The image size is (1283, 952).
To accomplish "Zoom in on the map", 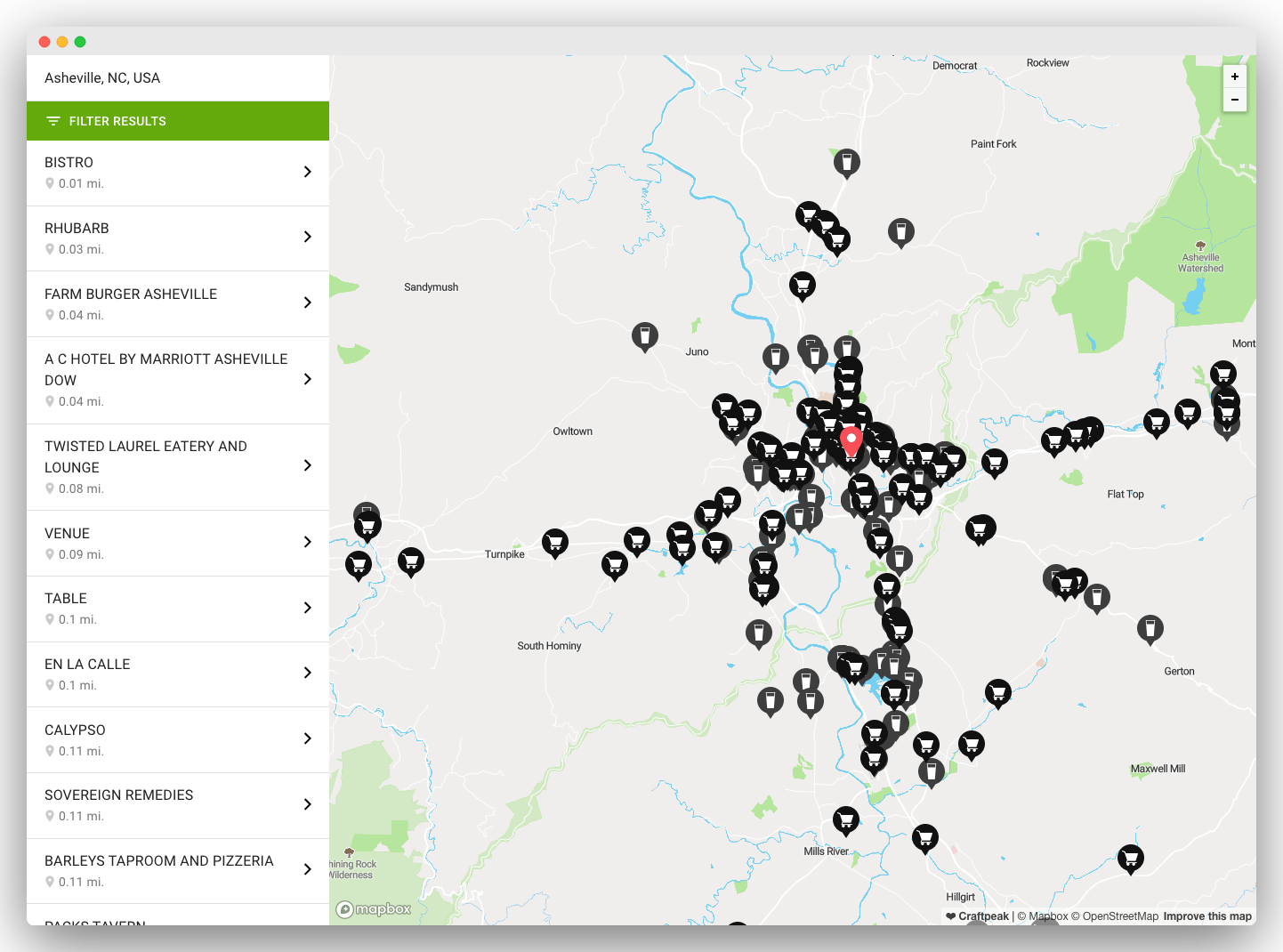I will (1234, 77).
